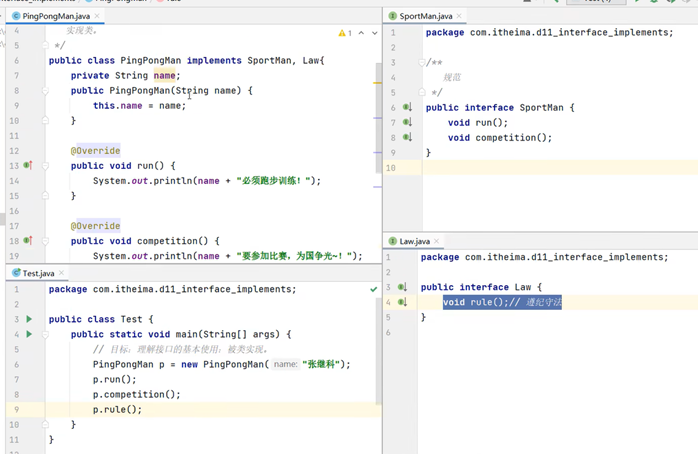Run Test class via gutter arrow

[x=29, y=319]
